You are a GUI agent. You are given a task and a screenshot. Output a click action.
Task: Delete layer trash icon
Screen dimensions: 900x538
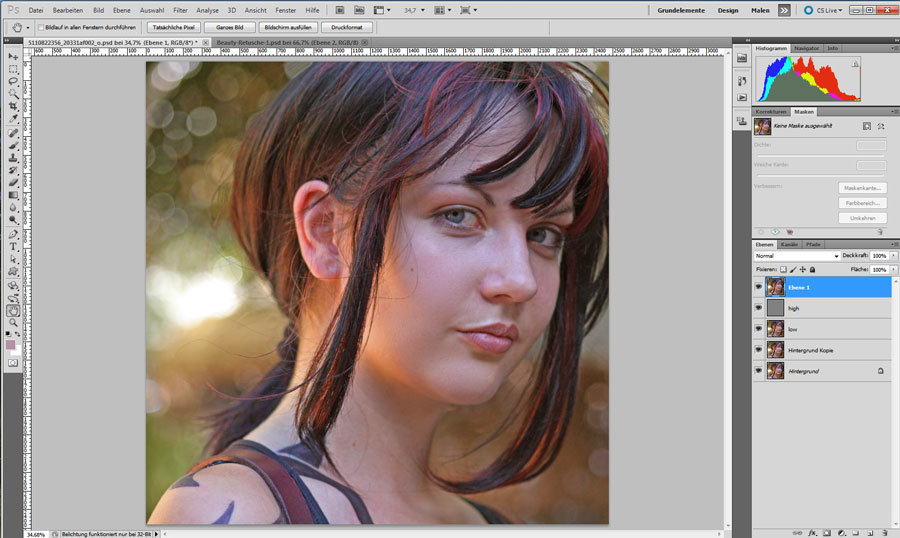coord(885,533)
